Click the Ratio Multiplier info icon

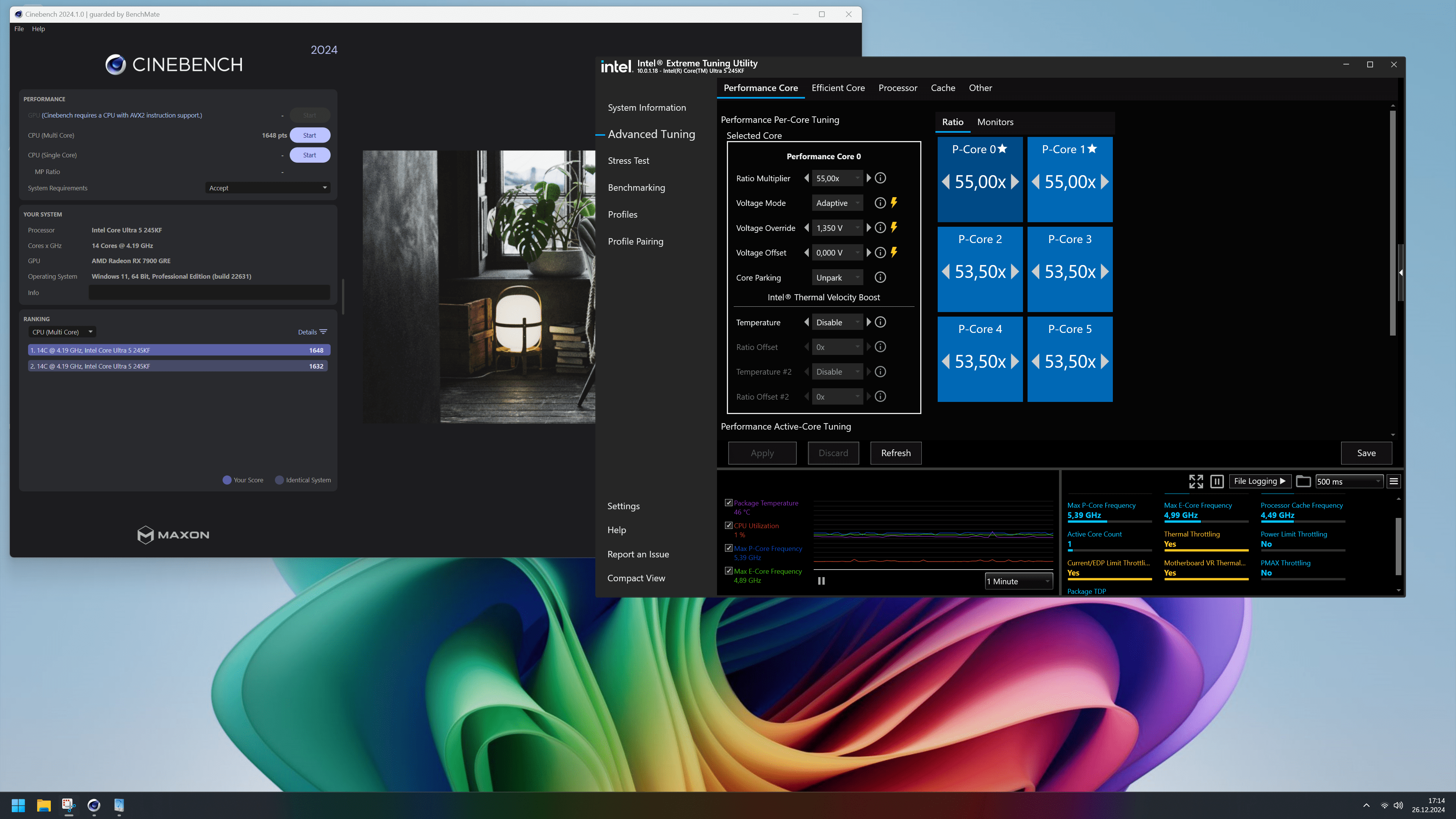[x=880, y=178]
